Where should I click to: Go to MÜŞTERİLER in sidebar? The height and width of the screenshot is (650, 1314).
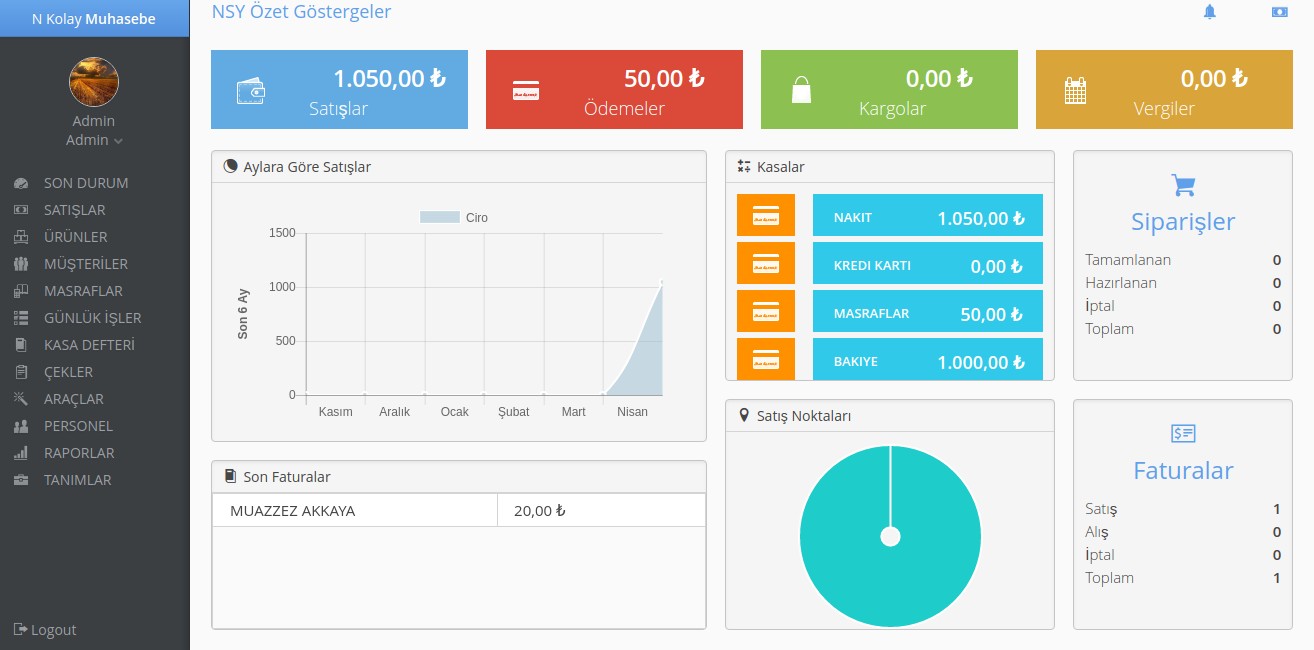(x=85, y=264)
